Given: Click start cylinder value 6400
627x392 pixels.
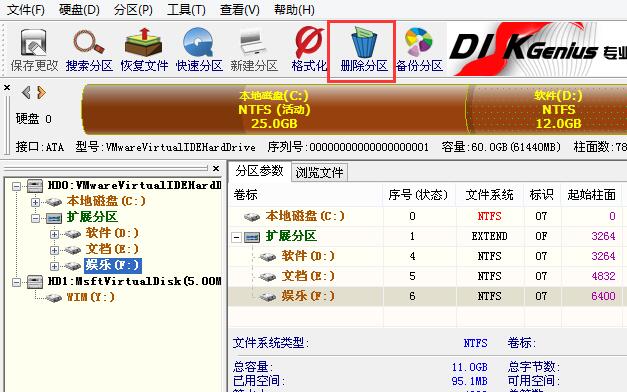Looking at the screenshot, I should 603,296.
